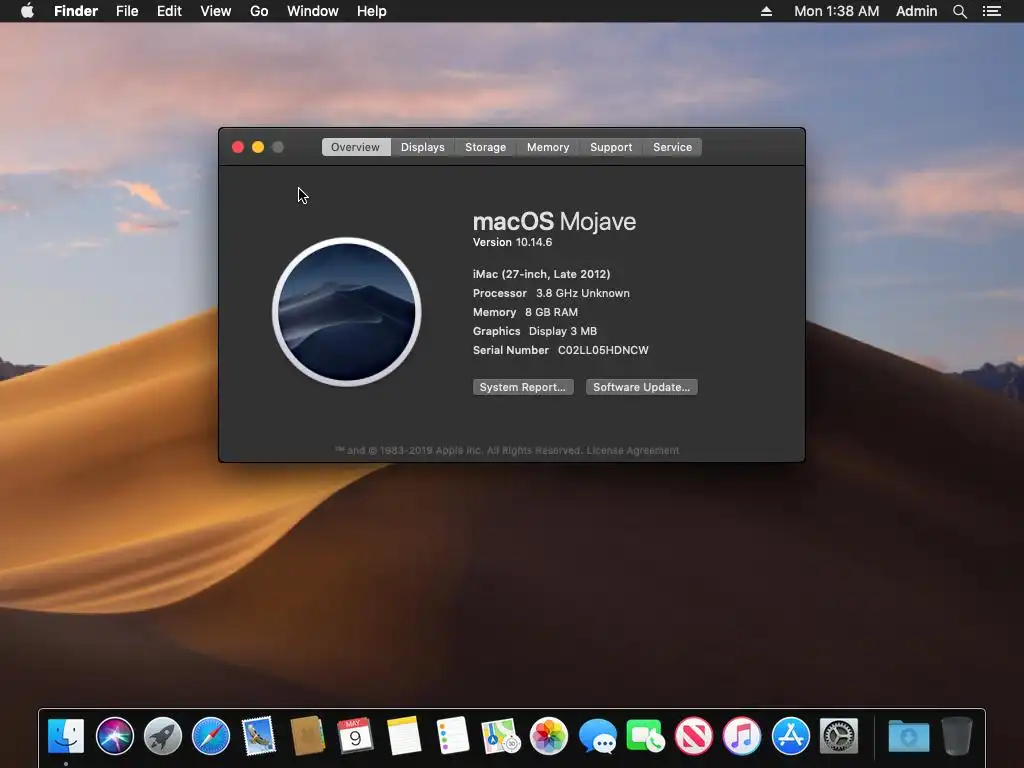Click the eject icon in menu bar

[767, 11]
